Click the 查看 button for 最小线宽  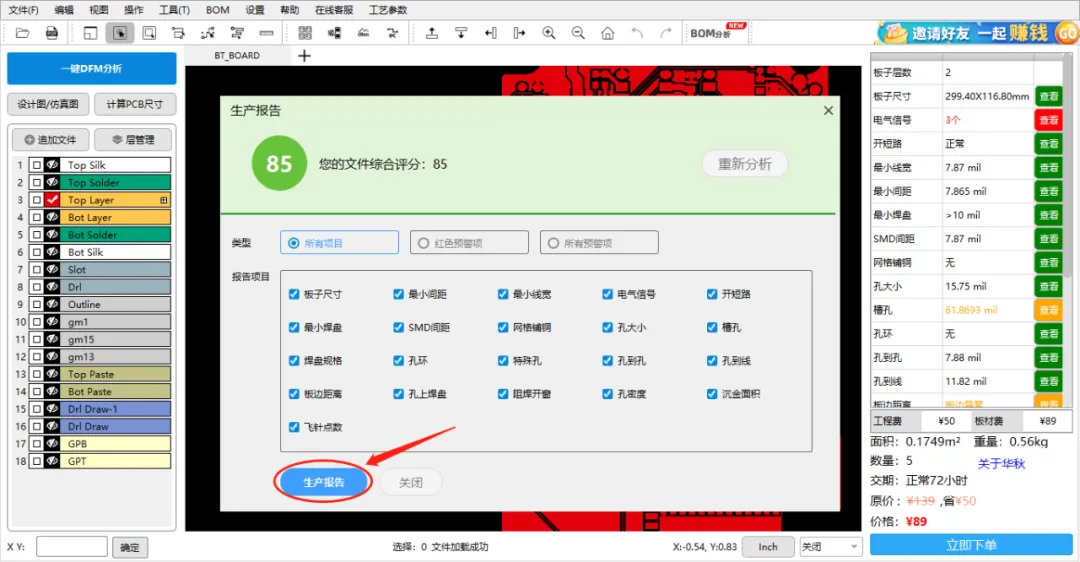(x=1048, y=167)
